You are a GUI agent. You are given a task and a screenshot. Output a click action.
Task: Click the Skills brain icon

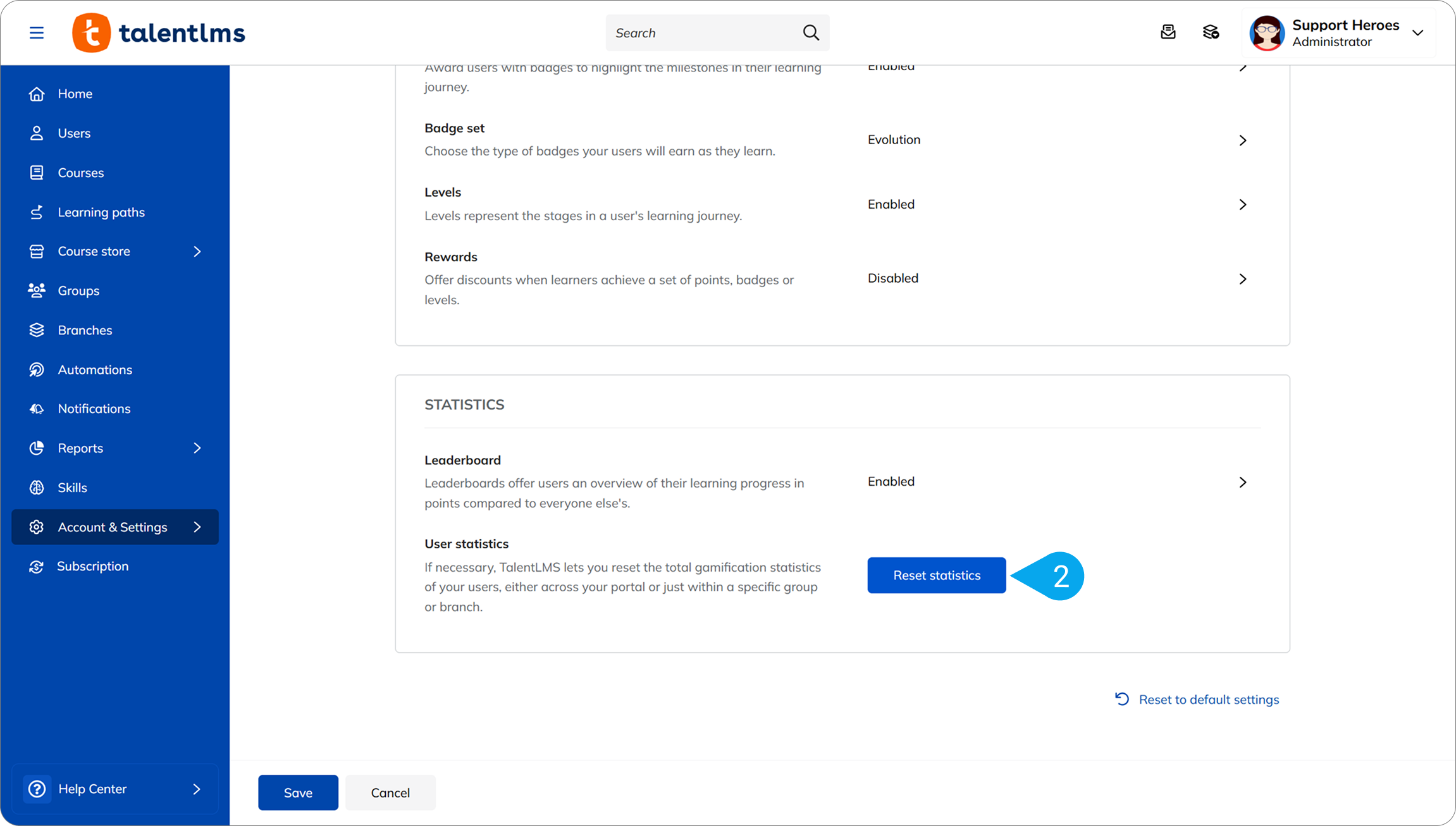point(37,488)
